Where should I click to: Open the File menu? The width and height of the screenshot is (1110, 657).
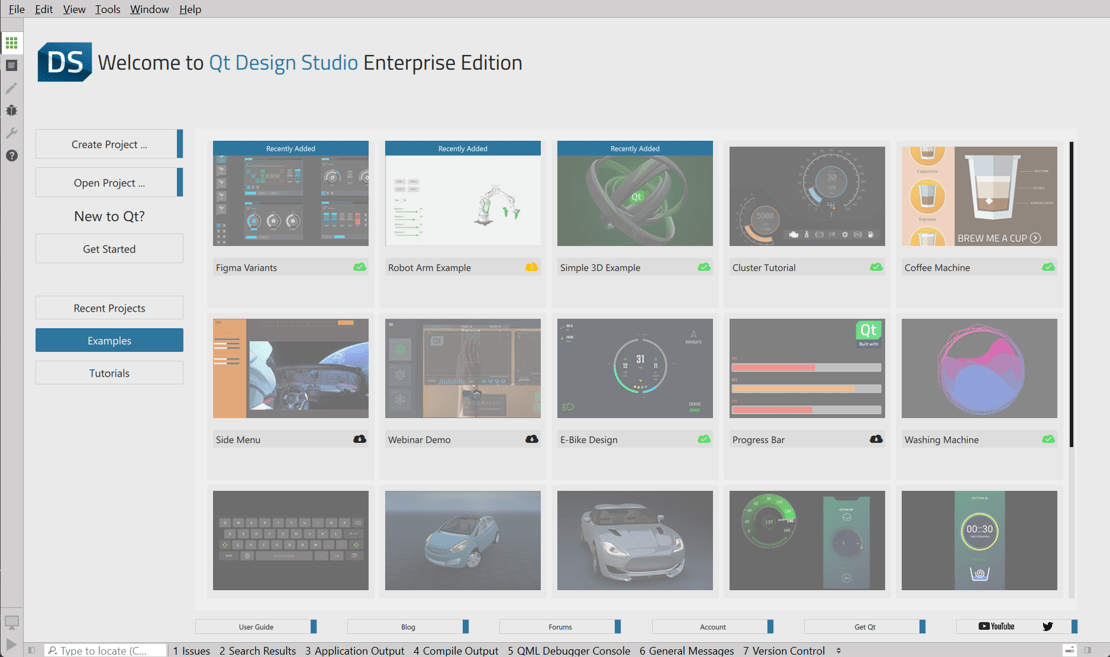pos(16,9)
